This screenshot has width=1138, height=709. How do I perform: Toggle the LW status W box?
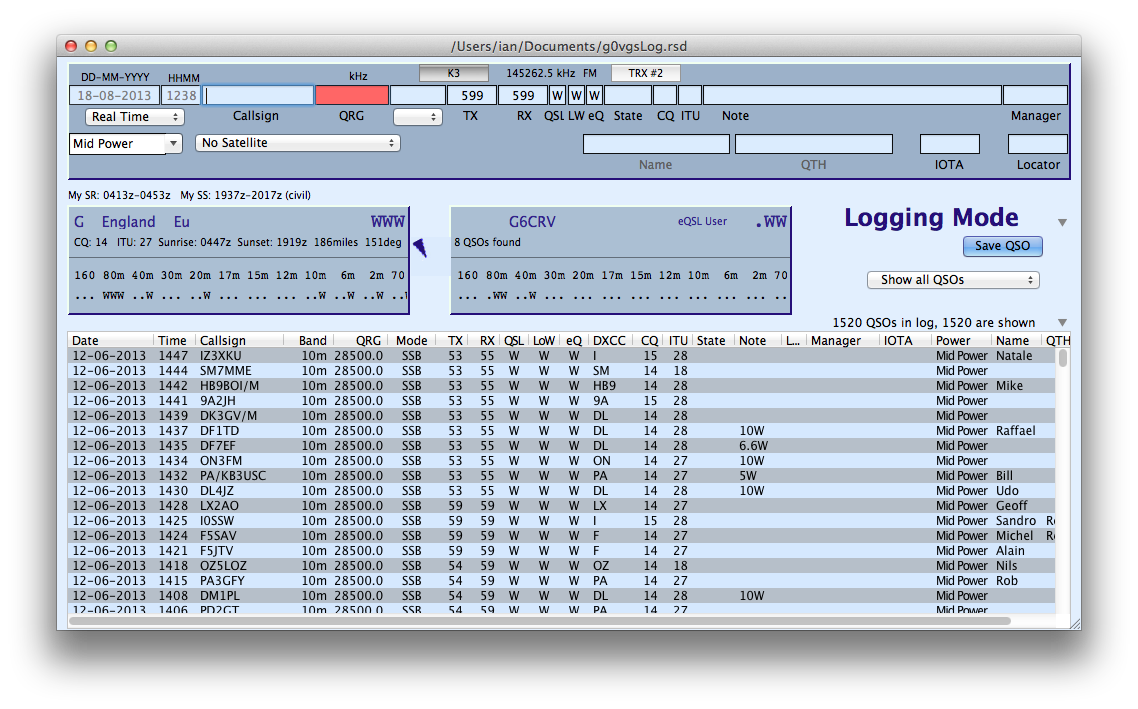[576, 95]
